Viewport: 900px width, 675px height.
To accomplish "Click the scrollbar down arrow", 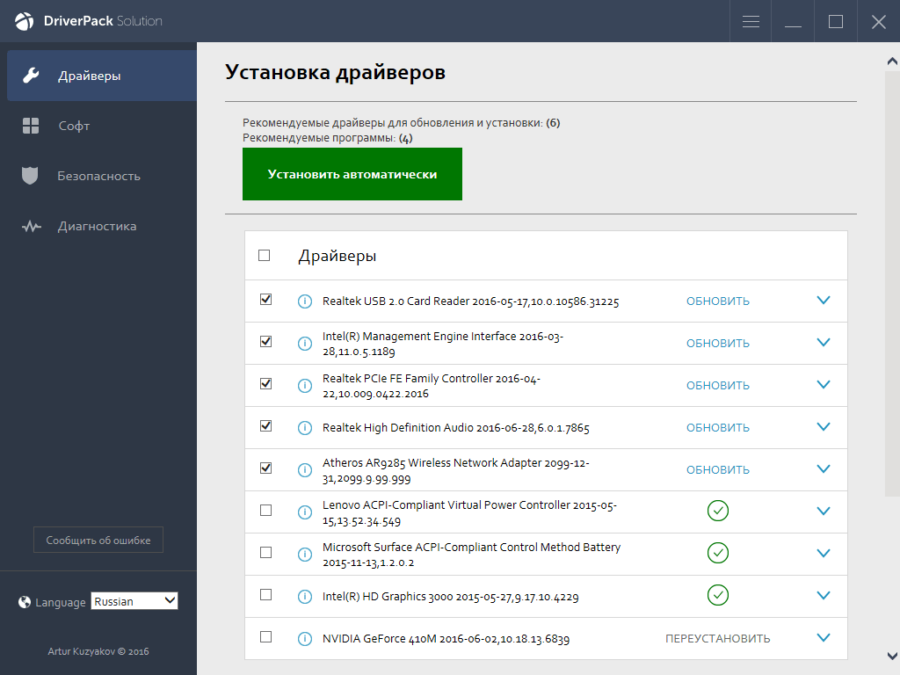I will (x=892, y=656).
